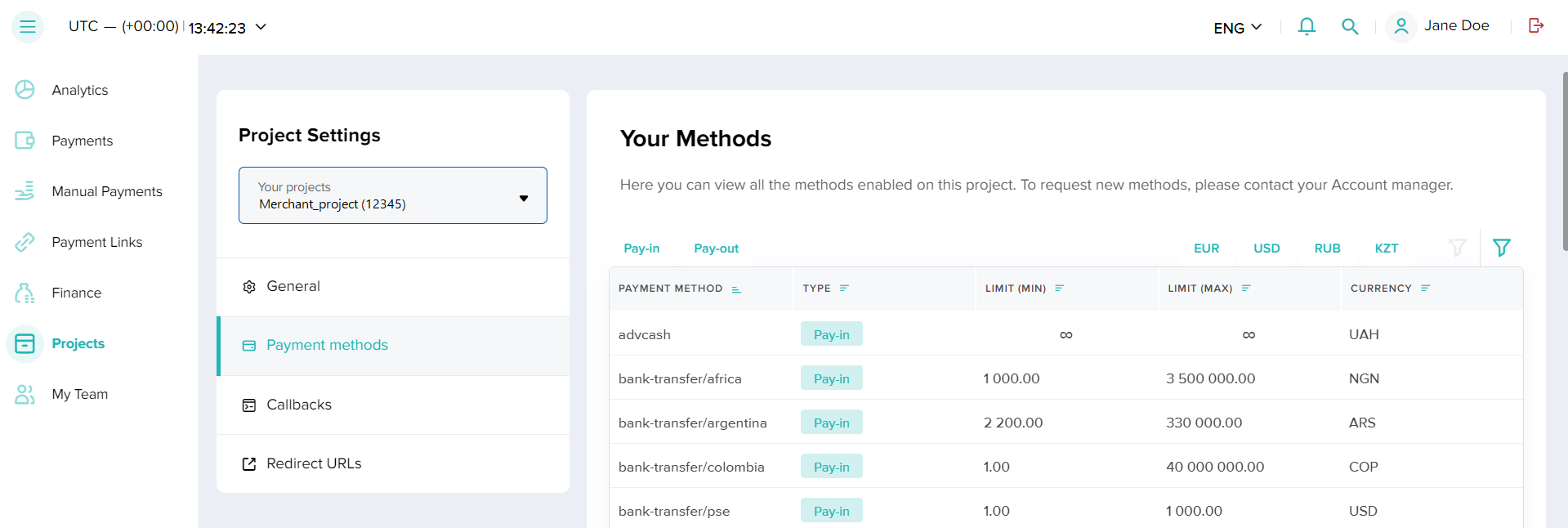Sort by Type column icon
This screenshot has width=1568, height=528.
(x=844, y=288)
